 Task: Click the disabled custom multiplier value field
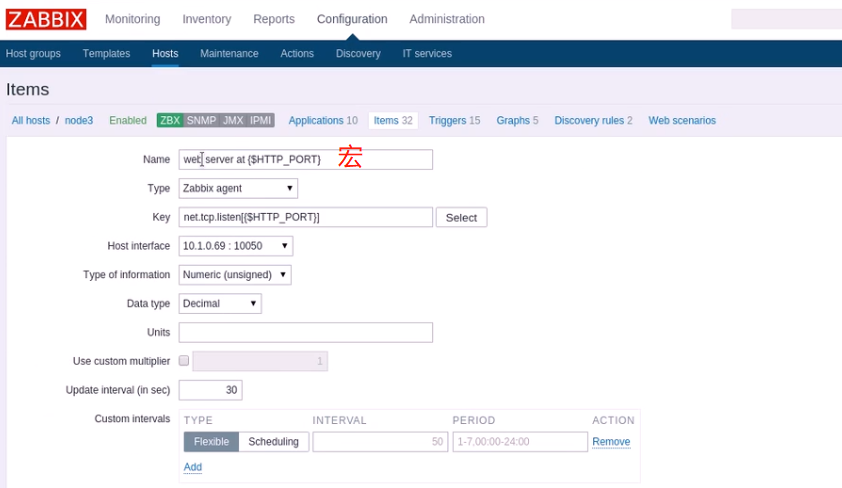tap(260, 361)
